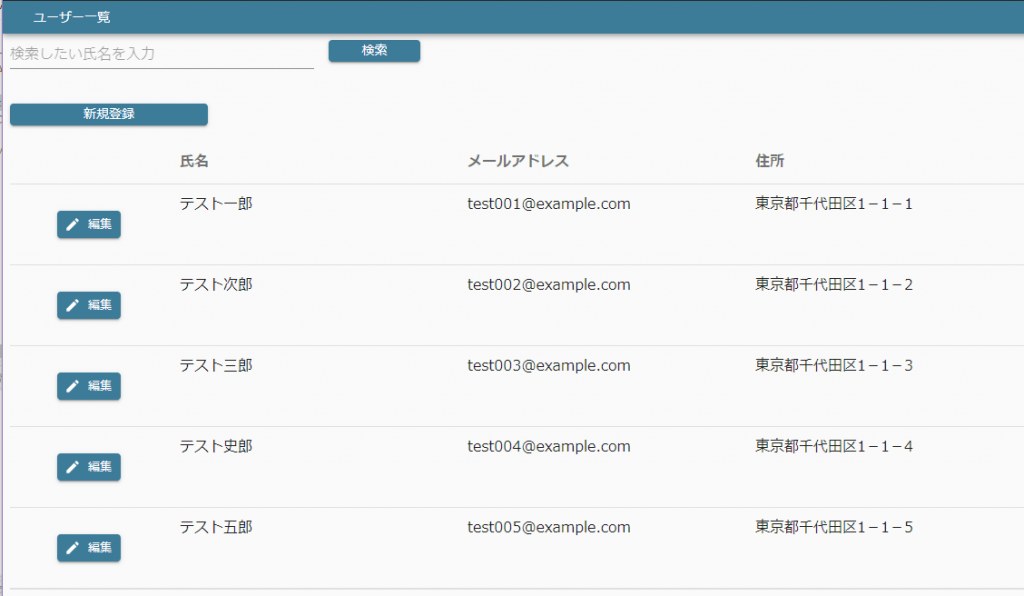The height and width of the screenshot is (596, 1024).
Task: Select address 東京都千代田区1－1－5
Action: point(834,527)
